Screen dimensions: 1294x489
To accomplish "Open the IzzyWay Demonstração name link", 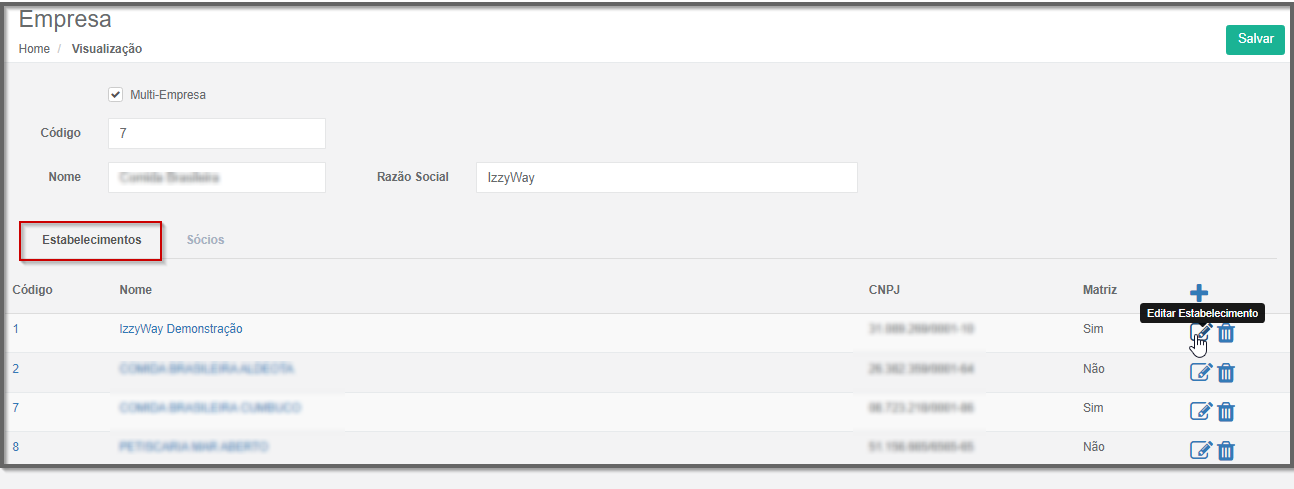I will click(181, 328).
